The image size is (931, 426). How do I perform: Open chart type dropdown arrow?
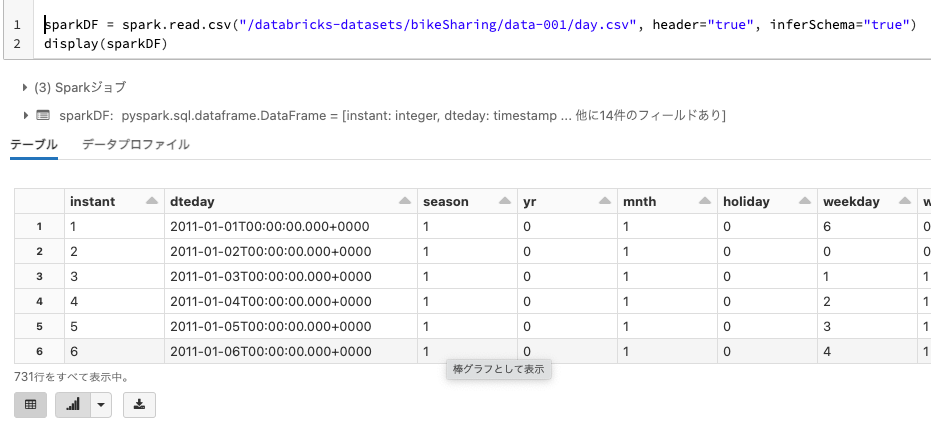pyautogui.click(x=100, y=405)
